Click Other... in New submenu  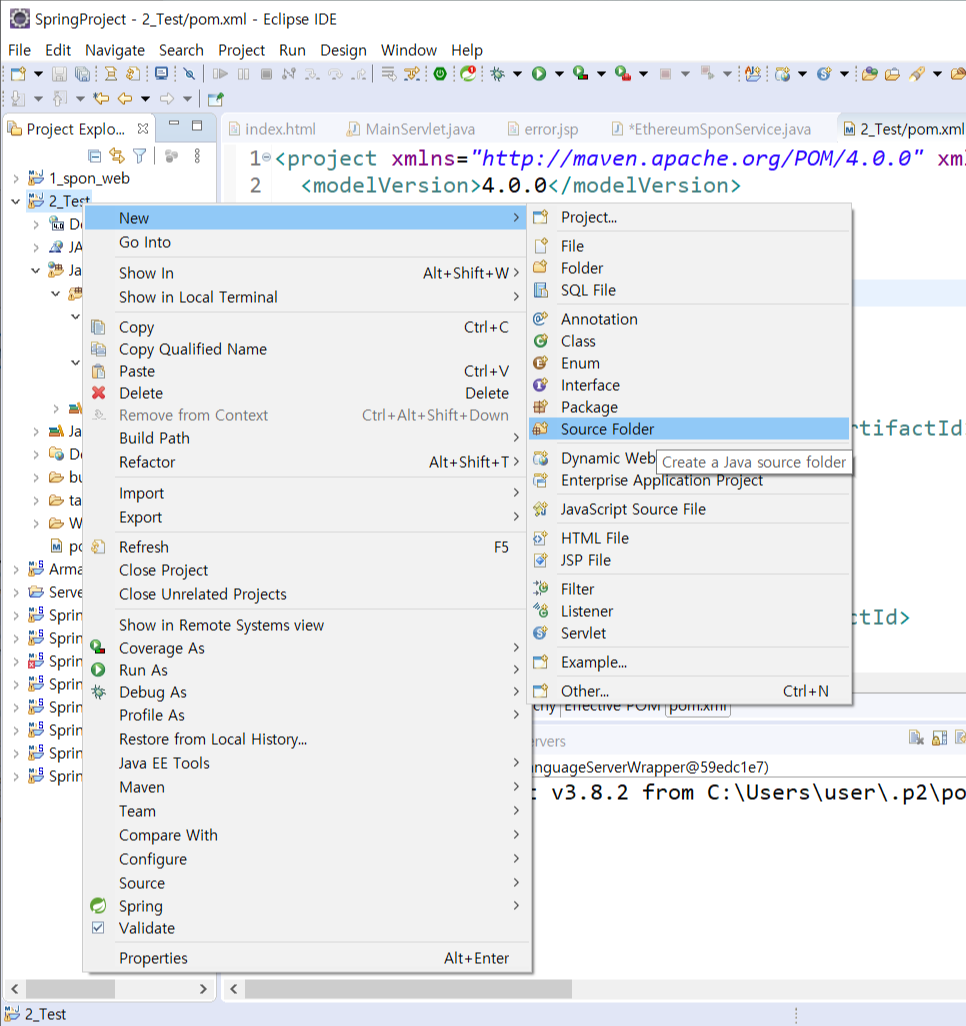689,691
